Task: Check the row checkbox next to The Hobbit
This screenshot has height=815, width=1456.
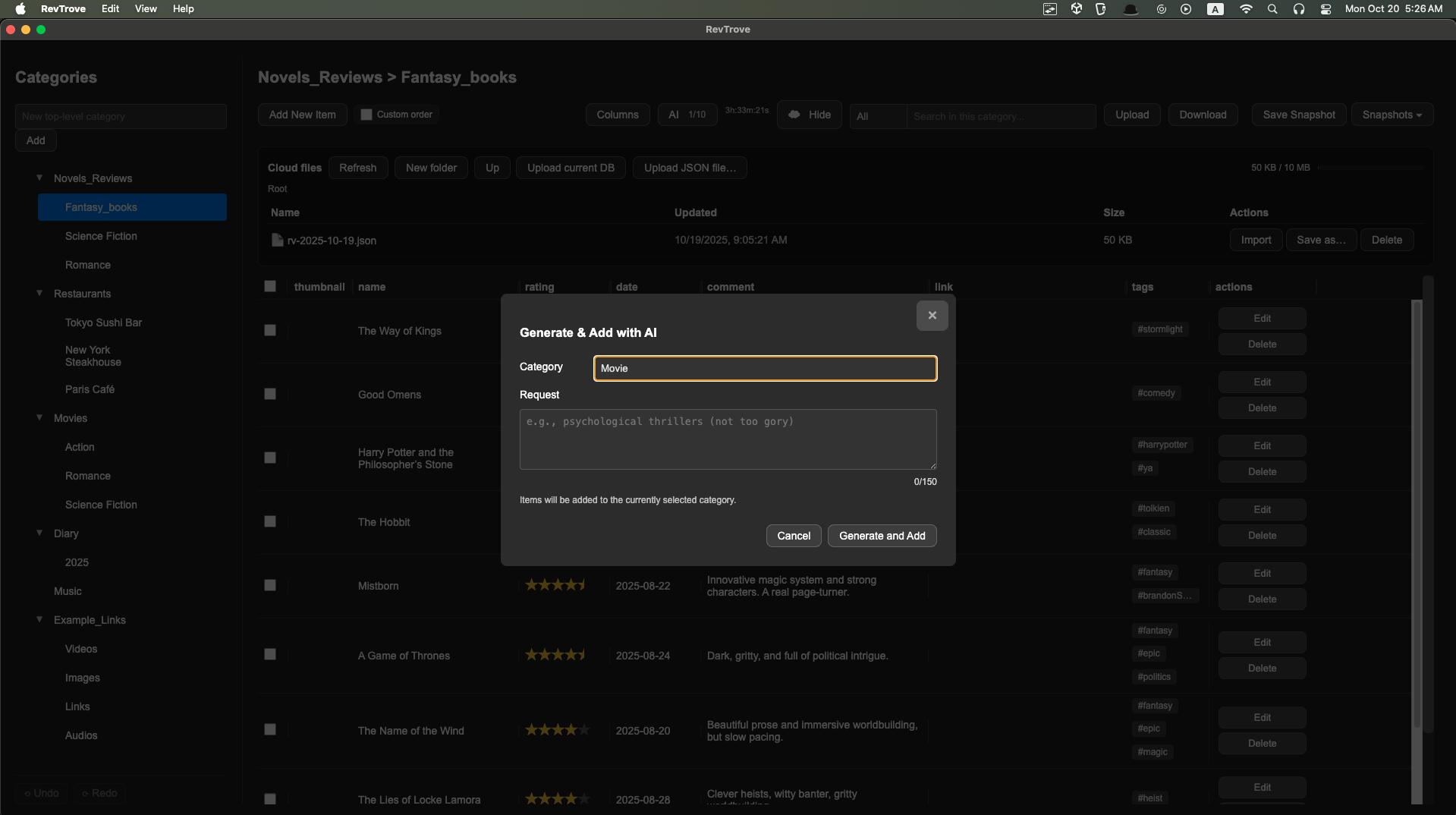Action: tap(270, 521)
